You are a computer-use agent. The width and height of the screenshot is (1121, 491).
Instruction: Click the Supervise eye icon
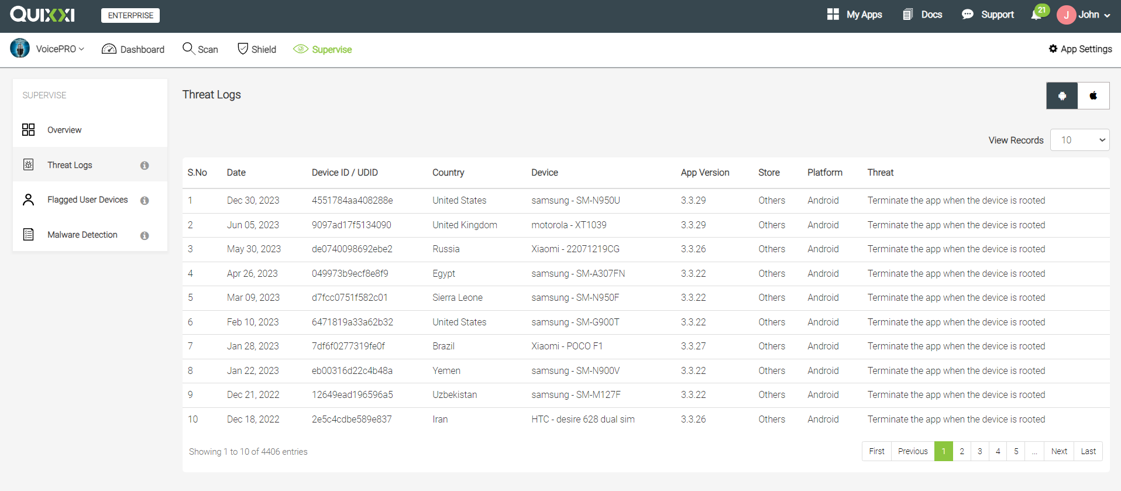tap(300, 49)
